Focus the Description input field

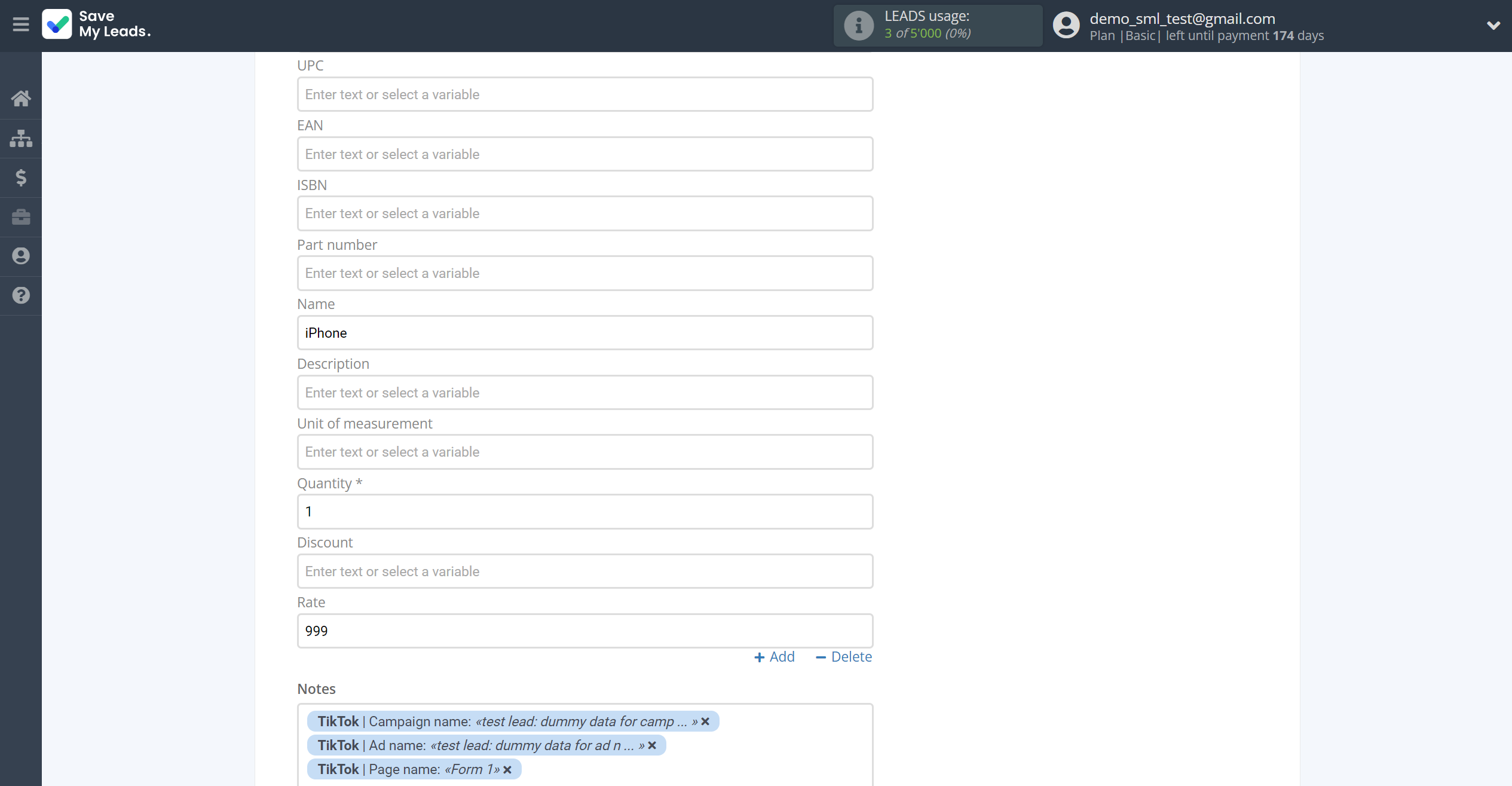[585, 393]
